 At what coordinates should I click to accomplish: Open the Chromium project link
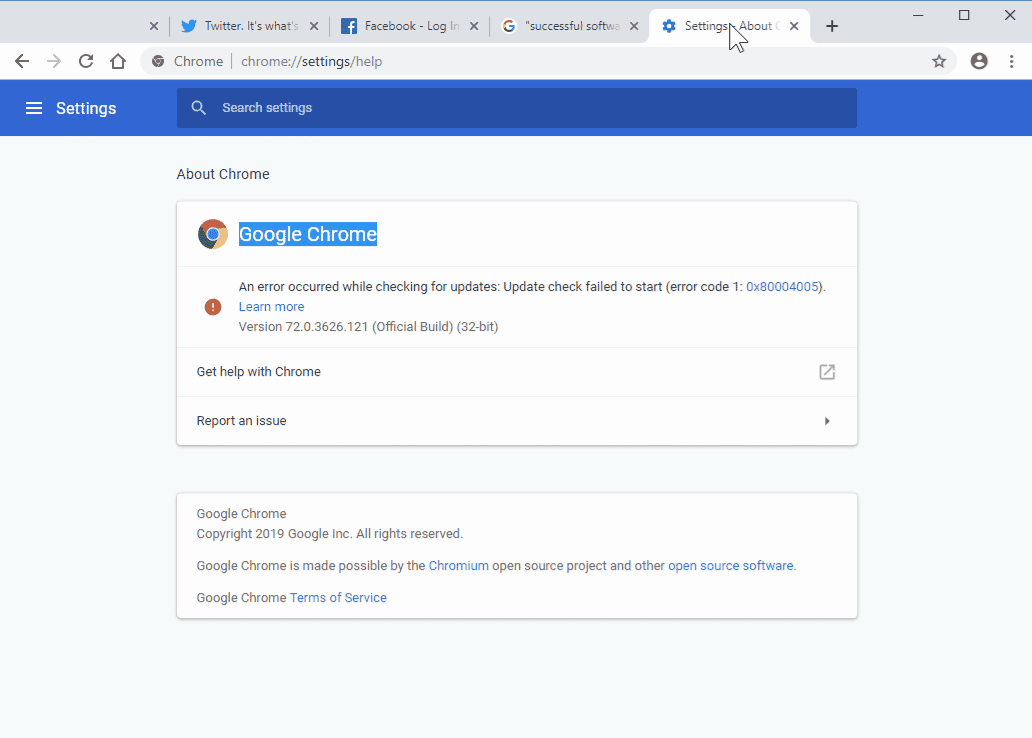[x=459, y=566]
